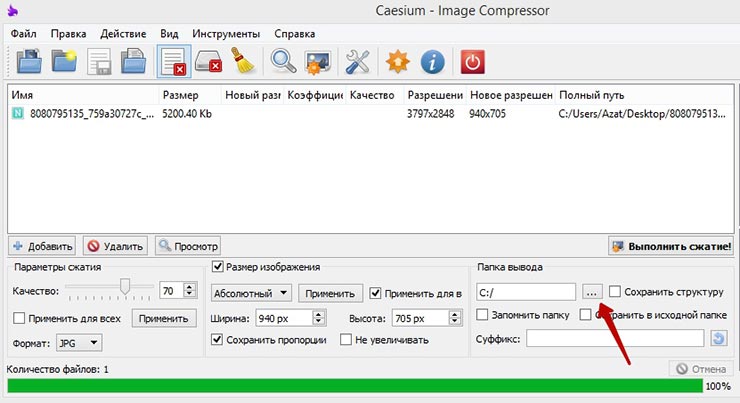The width and height of the screenshot is (740, 403).
Task: Expand the 'Абсолютный' size mode dropdown
Action: 251,294
